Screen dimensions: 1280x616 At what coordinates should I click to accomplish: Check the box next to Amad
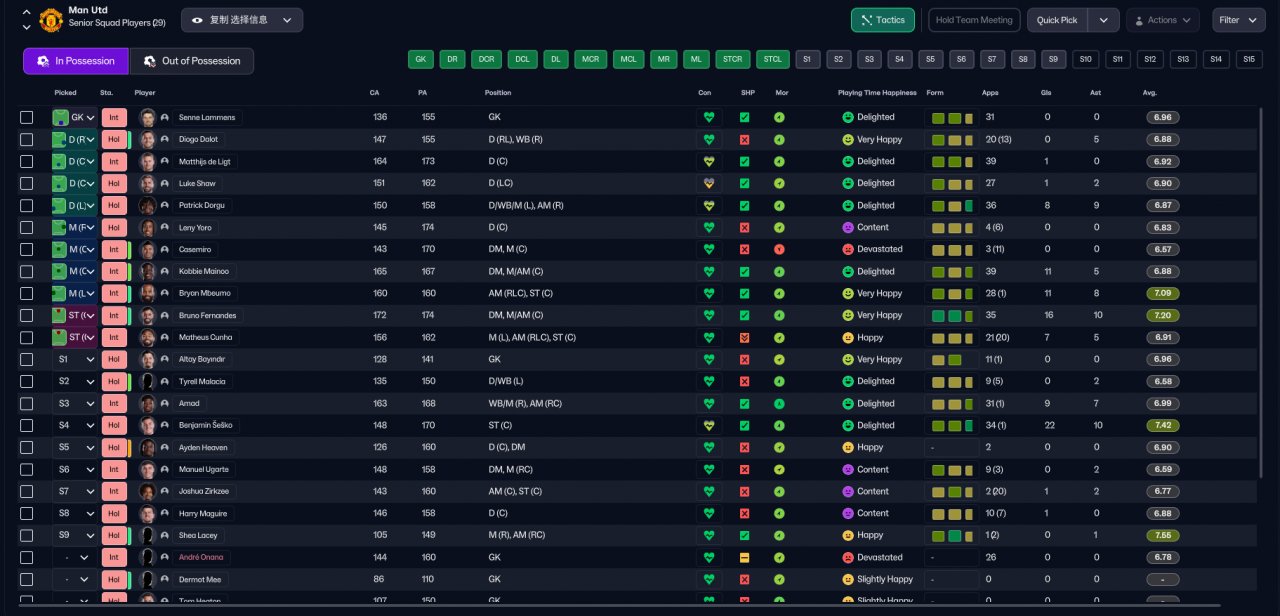27,403
